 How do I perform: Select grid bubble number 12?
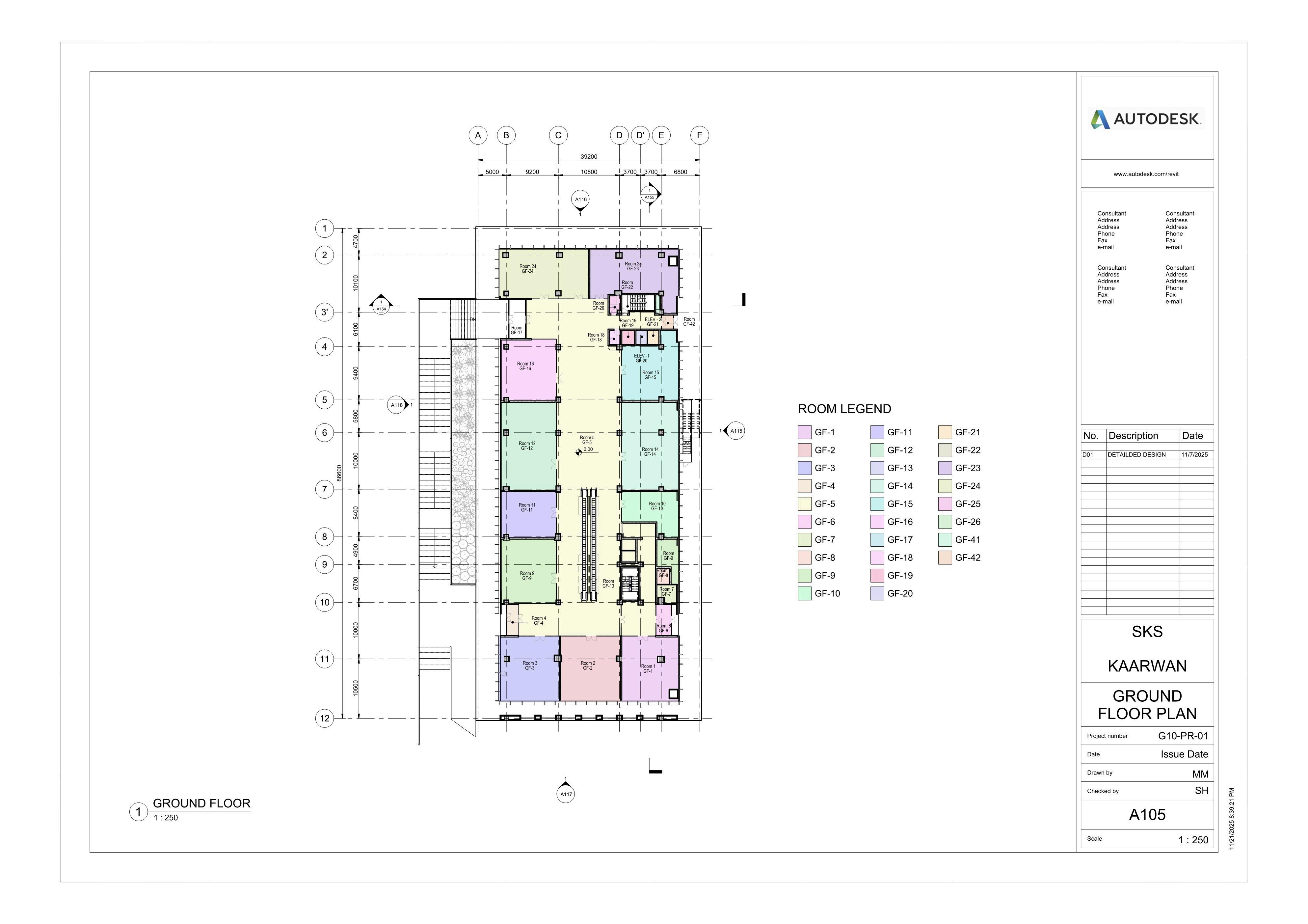click(325, 718)
